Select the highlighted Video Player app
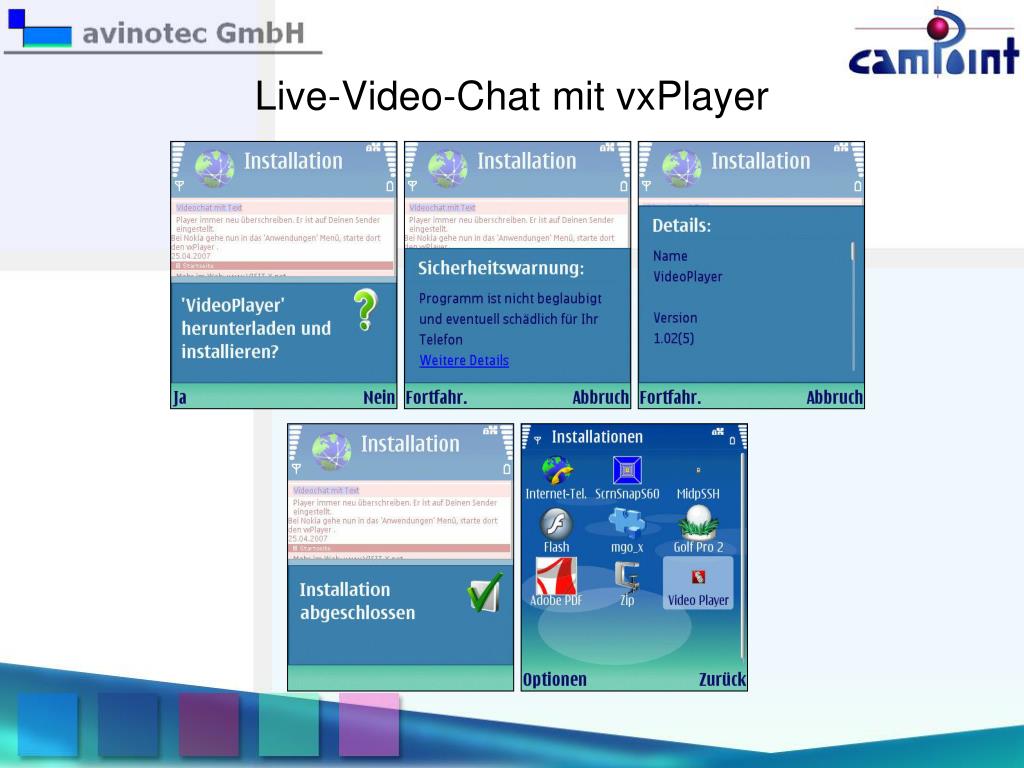1024x768 pixels. click(x=698, y=583)
